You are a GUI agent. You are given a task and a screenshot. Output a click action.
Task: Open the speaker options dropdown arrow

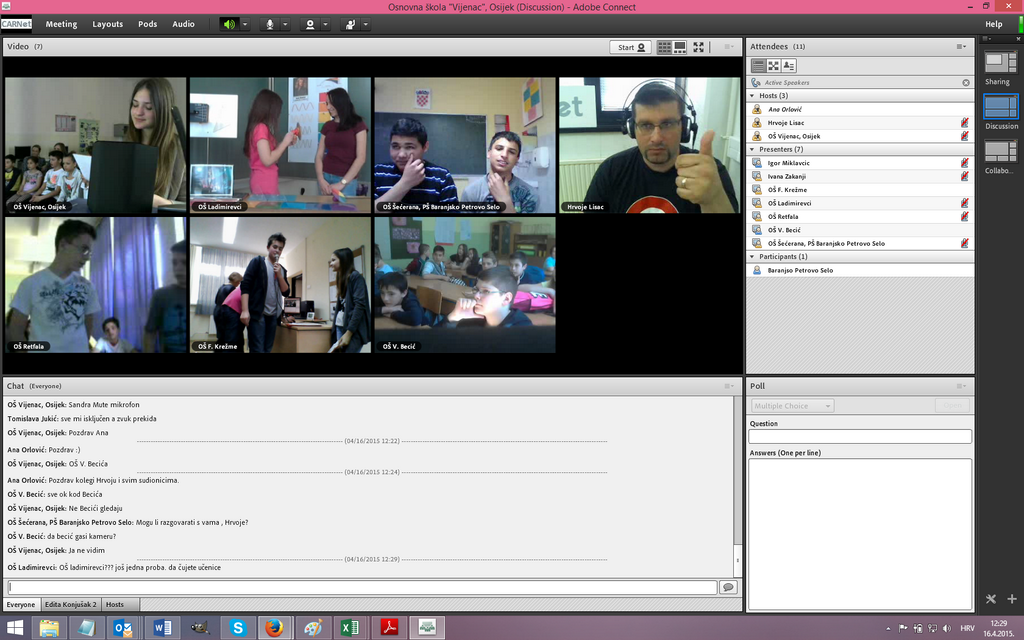coord(246,24)
